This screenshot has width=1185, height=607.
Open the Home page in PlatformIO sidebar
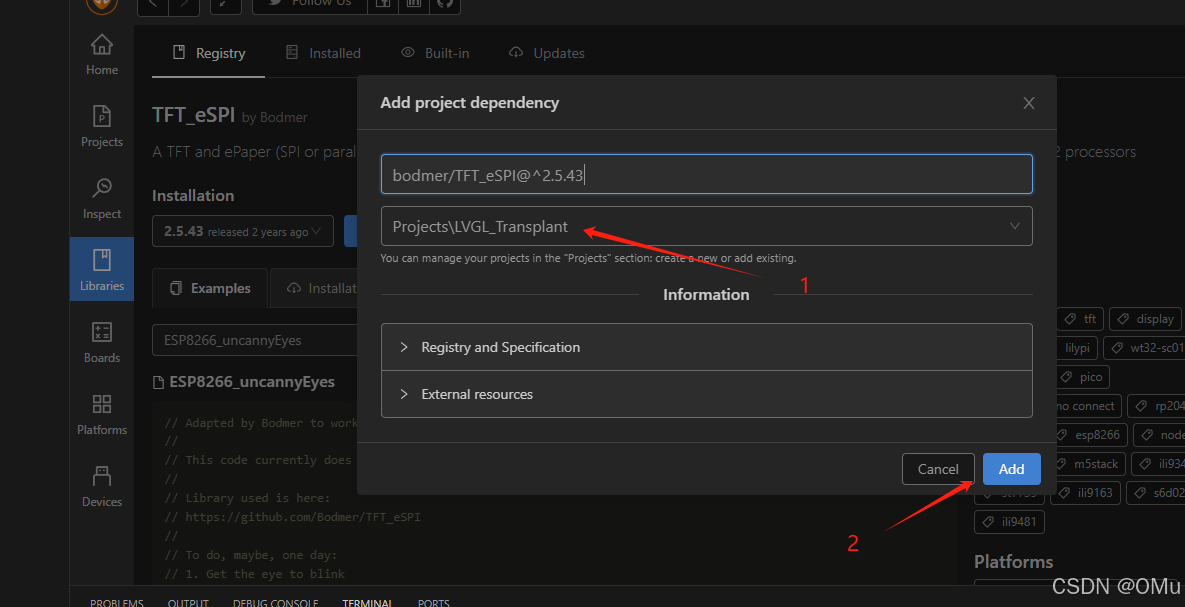tap(101, 55)
